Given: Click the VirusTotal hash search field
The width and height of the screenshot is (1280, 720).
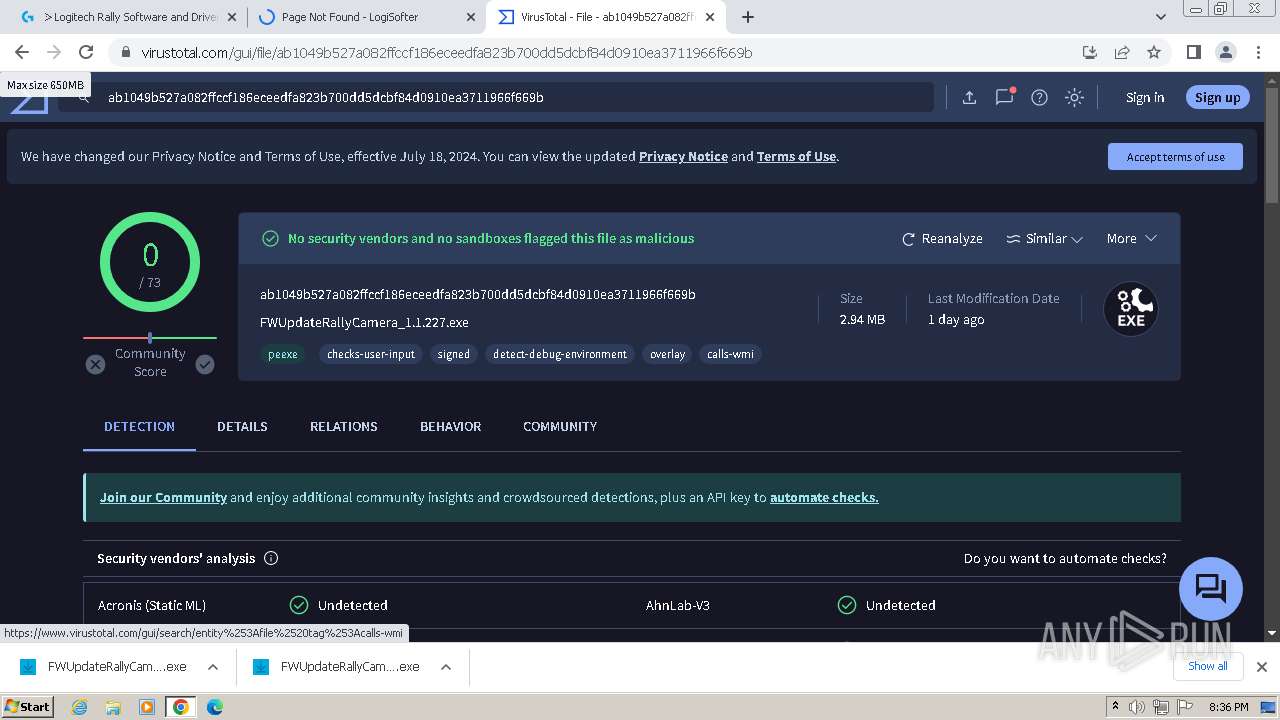Looking at the screenshot, I should point(495,97).
